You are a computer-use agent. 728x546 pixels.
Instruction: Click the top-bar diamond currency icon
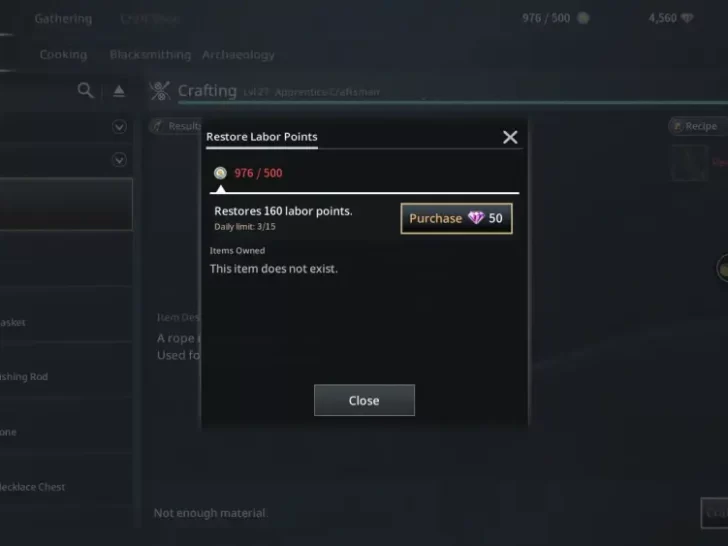[x=687, y=18]
